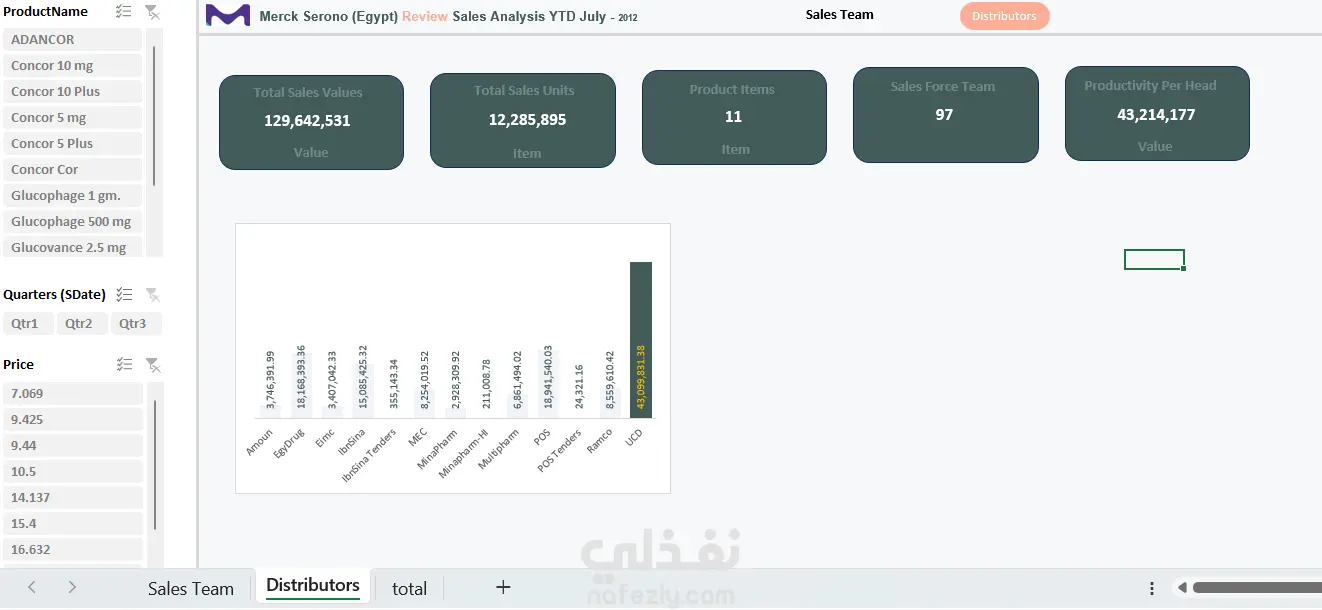The height and width of the screenshot is (610, 1322).
Task: Open the total sheet tab
Action: coord(409,588)
